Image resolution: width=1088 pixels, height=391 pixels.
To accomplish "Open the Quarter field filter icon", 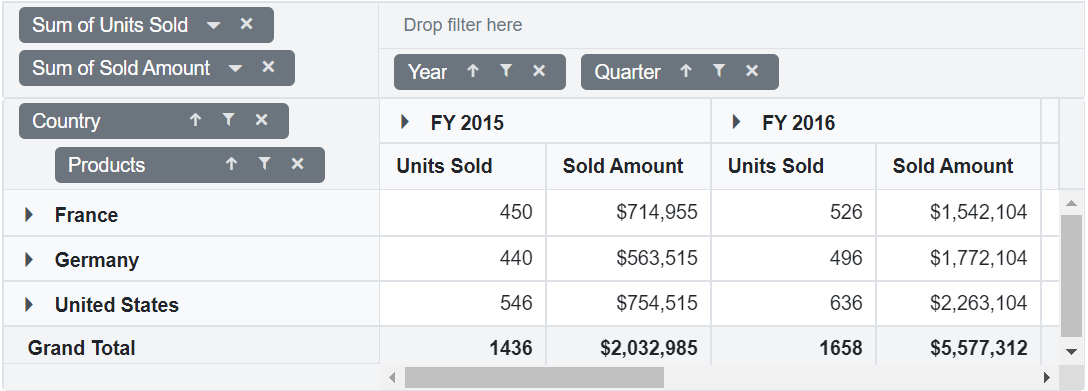I will tap(719, 71).
